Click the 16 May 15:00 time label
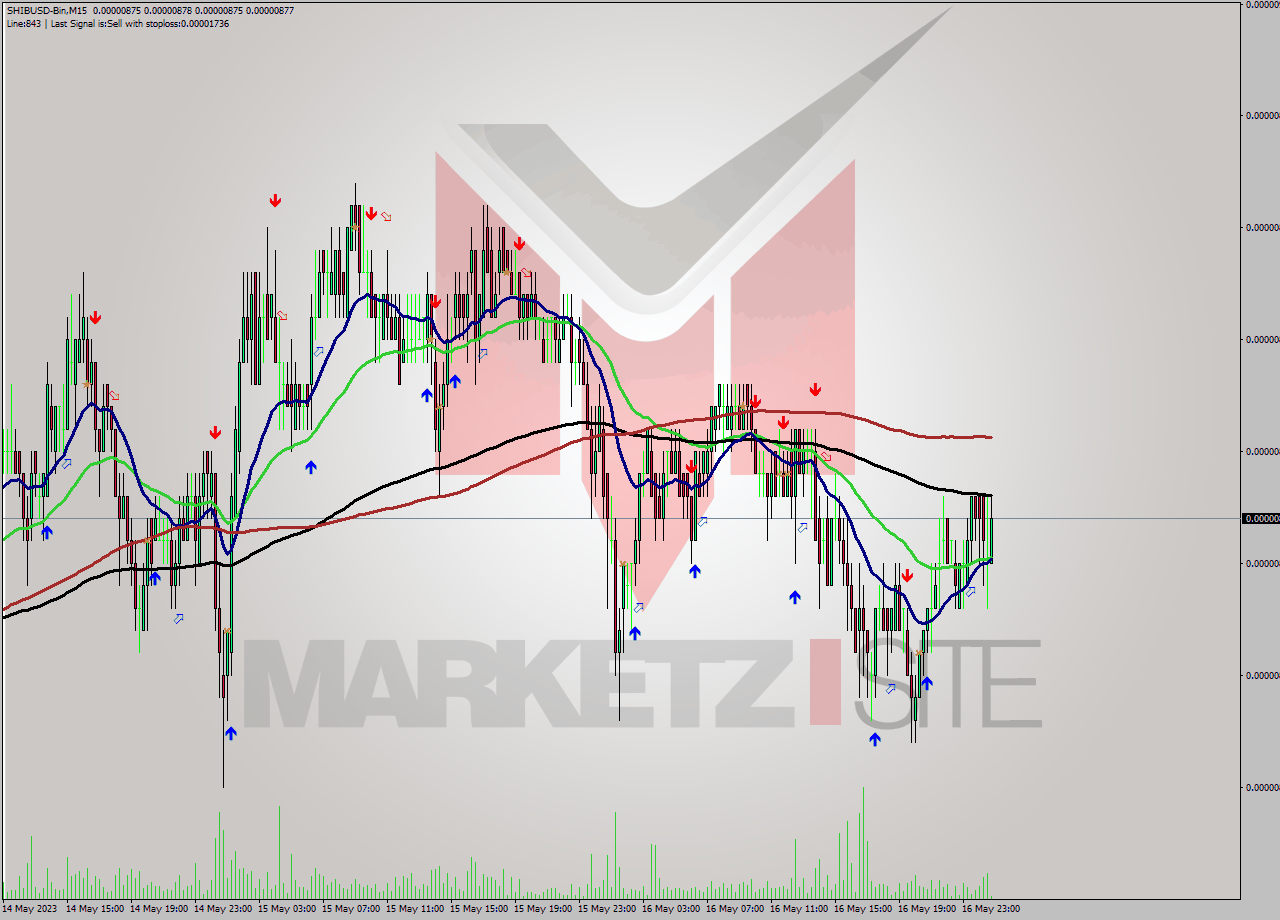This screenshot has height=920, width=1280. coord(865,909)
